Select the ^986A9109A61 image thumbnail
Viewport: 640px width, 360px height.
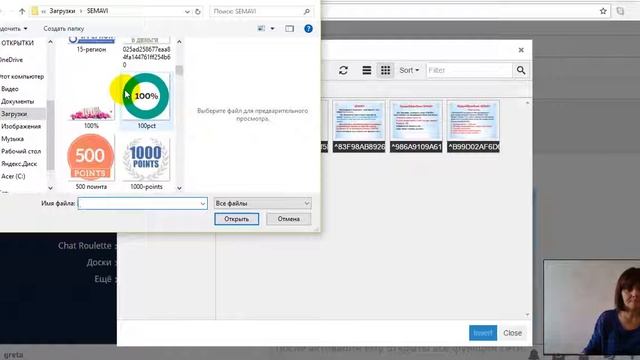coord(416,126)
